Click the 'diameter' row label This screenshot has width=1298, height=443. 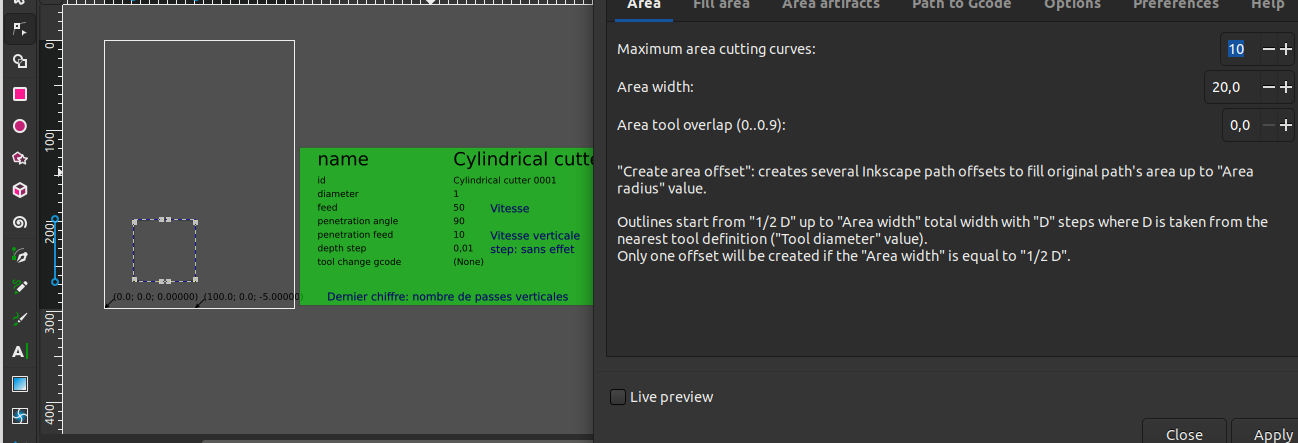pos(338,194)
